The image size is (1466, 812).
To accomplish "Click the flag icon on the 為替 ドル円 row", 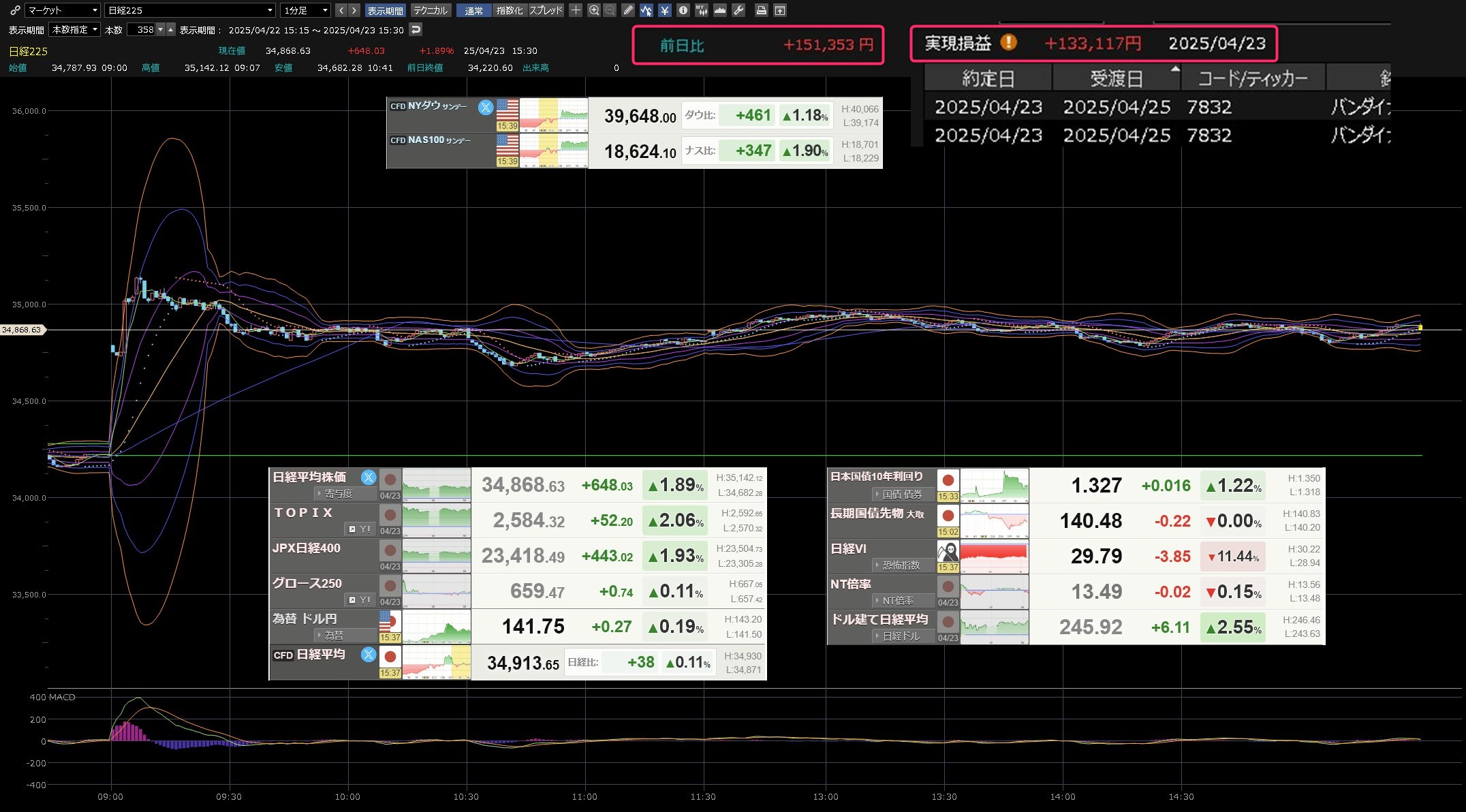I will [x=390, y=621].
